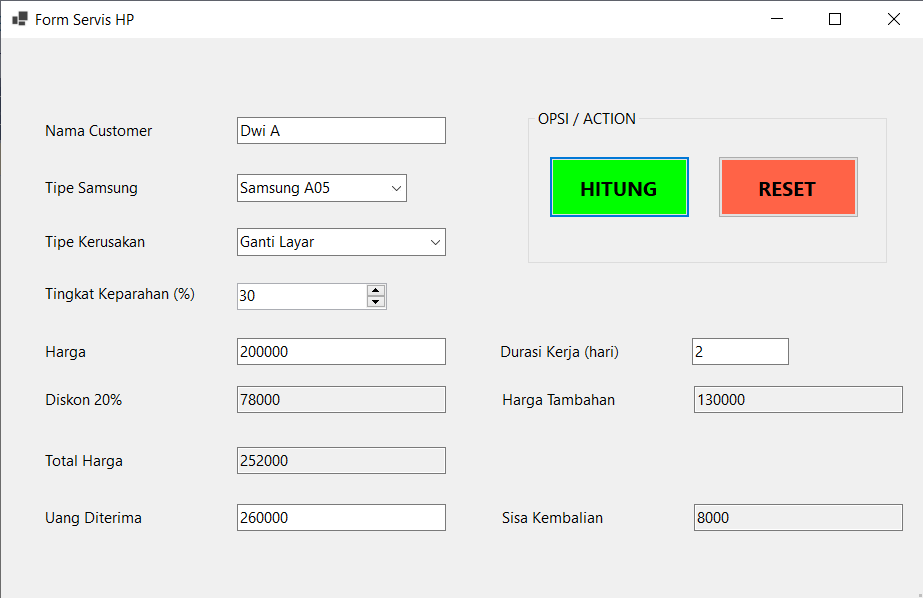Click the Tipe Samsung label
Screen dimensions: 923x598
(91, 188)
